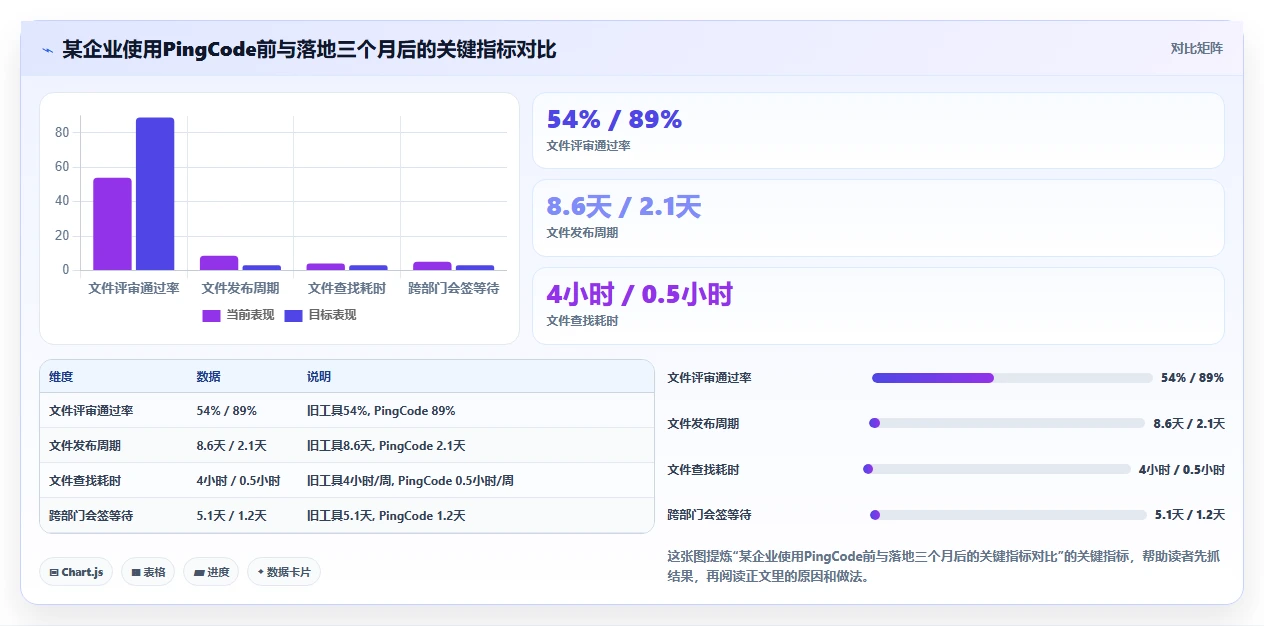This screenshot has height=626, width=1264.
Task: Click the purple 文件发布周期 chart bar
Action: pyautogui.click(x=219, y=263)
